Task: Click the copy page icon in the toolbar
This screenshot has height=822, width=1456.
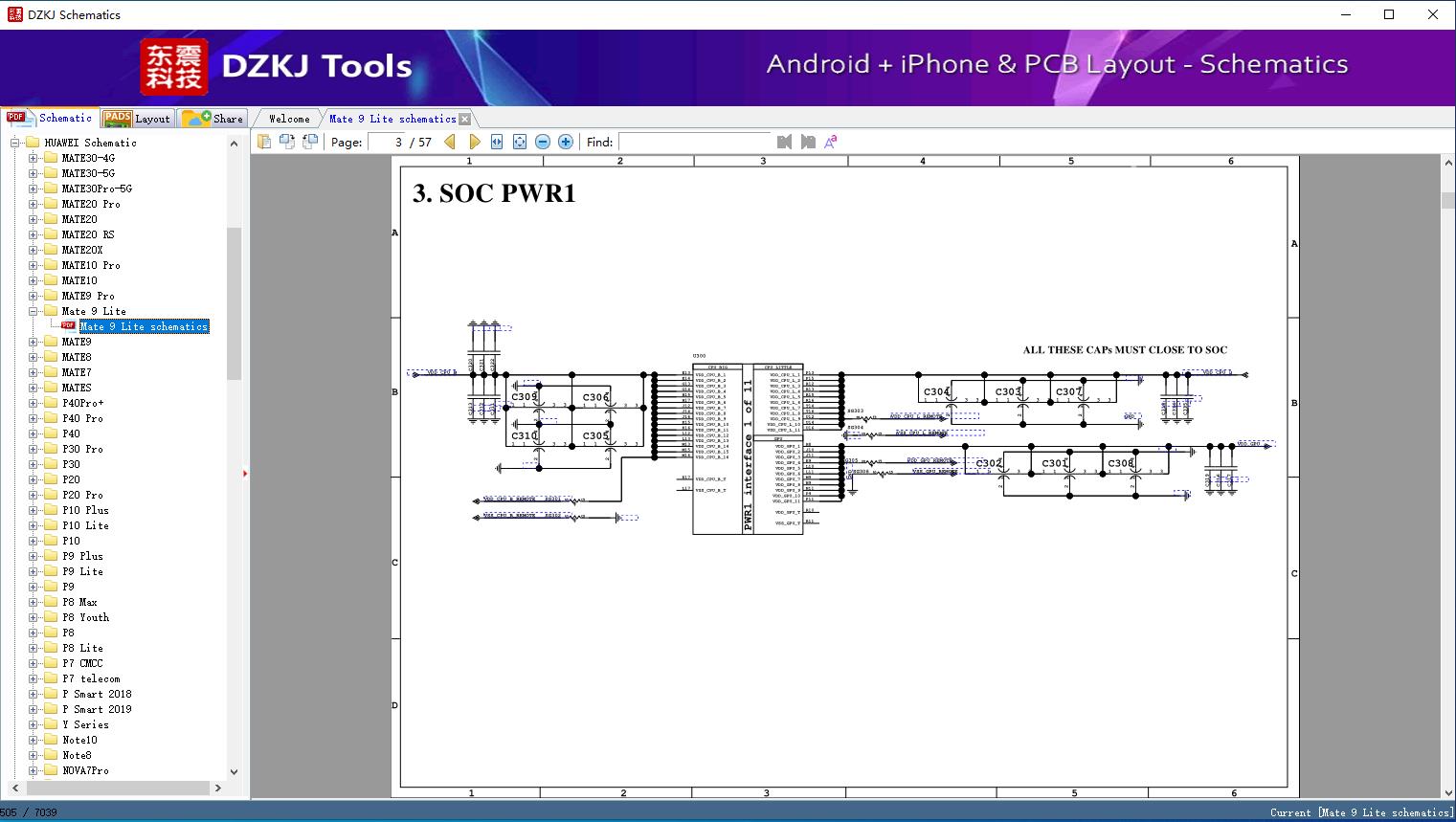Action: tap(263, 142)
